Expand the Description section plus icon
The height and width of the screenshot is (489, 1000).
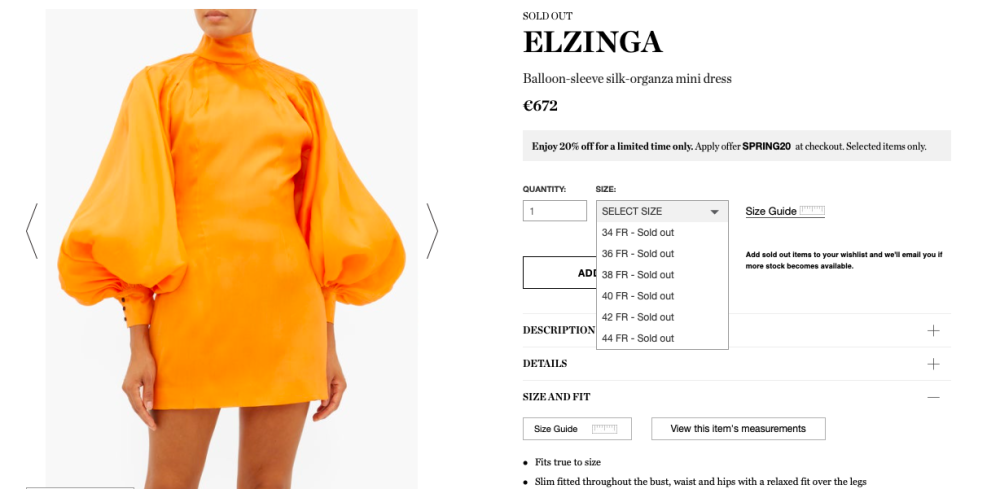(933, 330)
